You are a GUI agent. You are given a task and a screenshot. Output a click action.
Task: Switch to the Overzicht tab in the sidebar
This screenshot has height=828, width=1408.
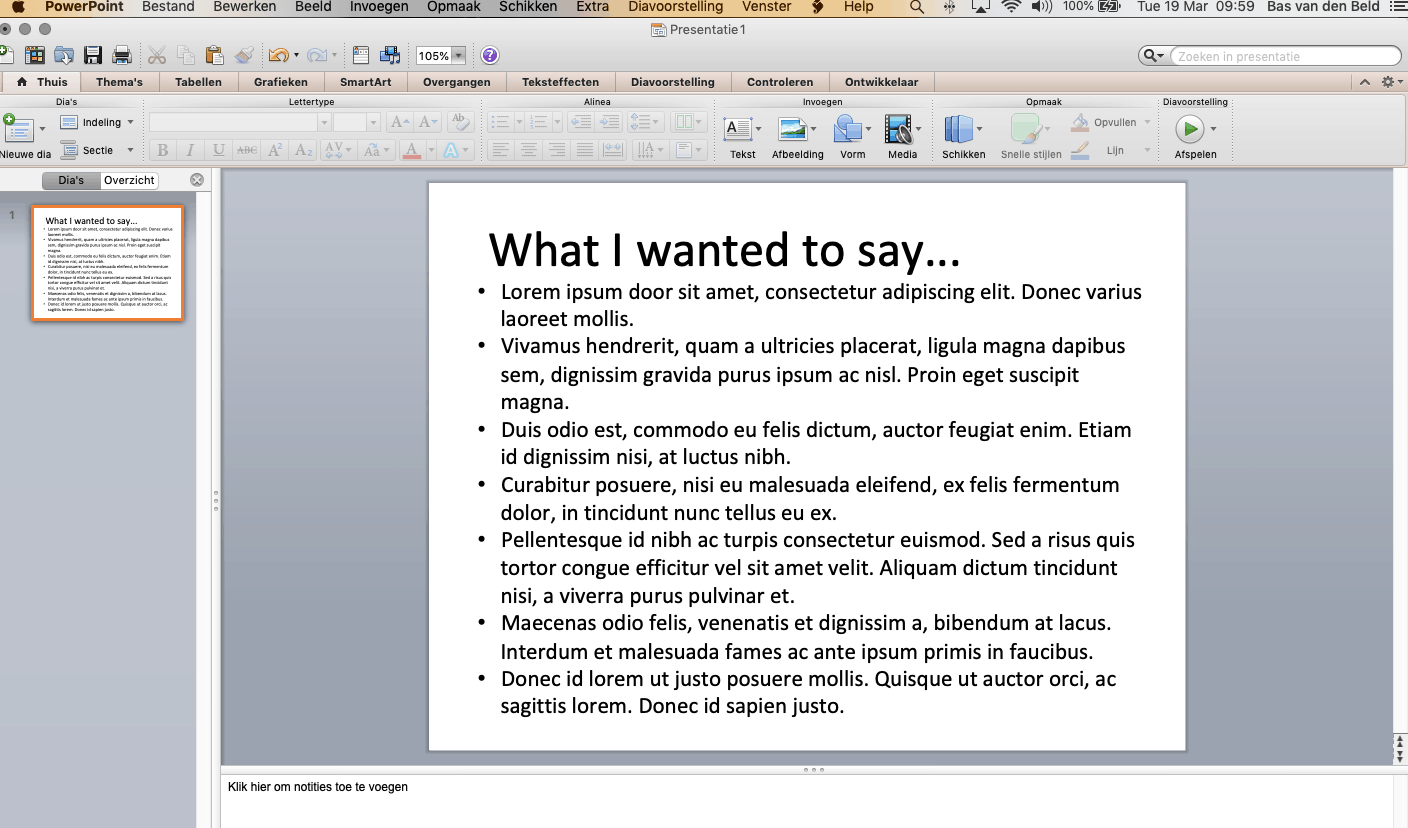(130, 180)
